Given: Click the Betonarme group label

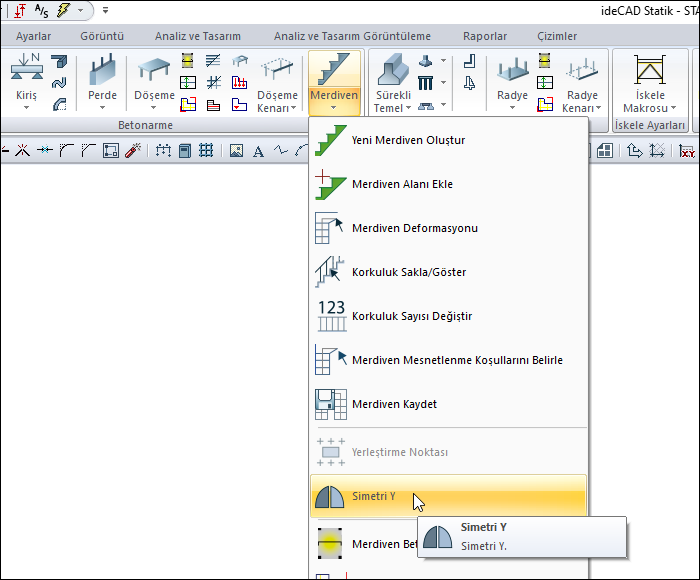Looking at the screenshot, I should 145,125.
